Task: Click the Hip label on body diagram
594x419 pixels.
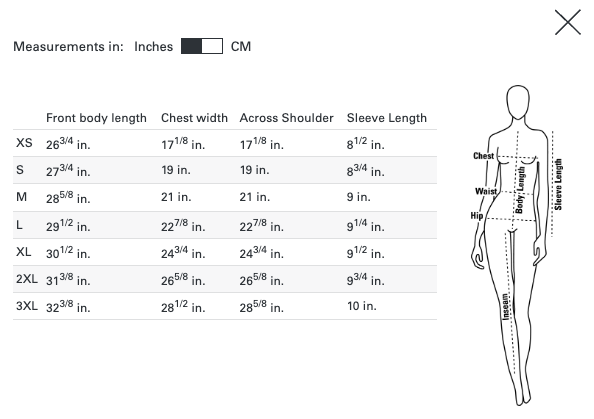Action: click(x=477, y=216)
